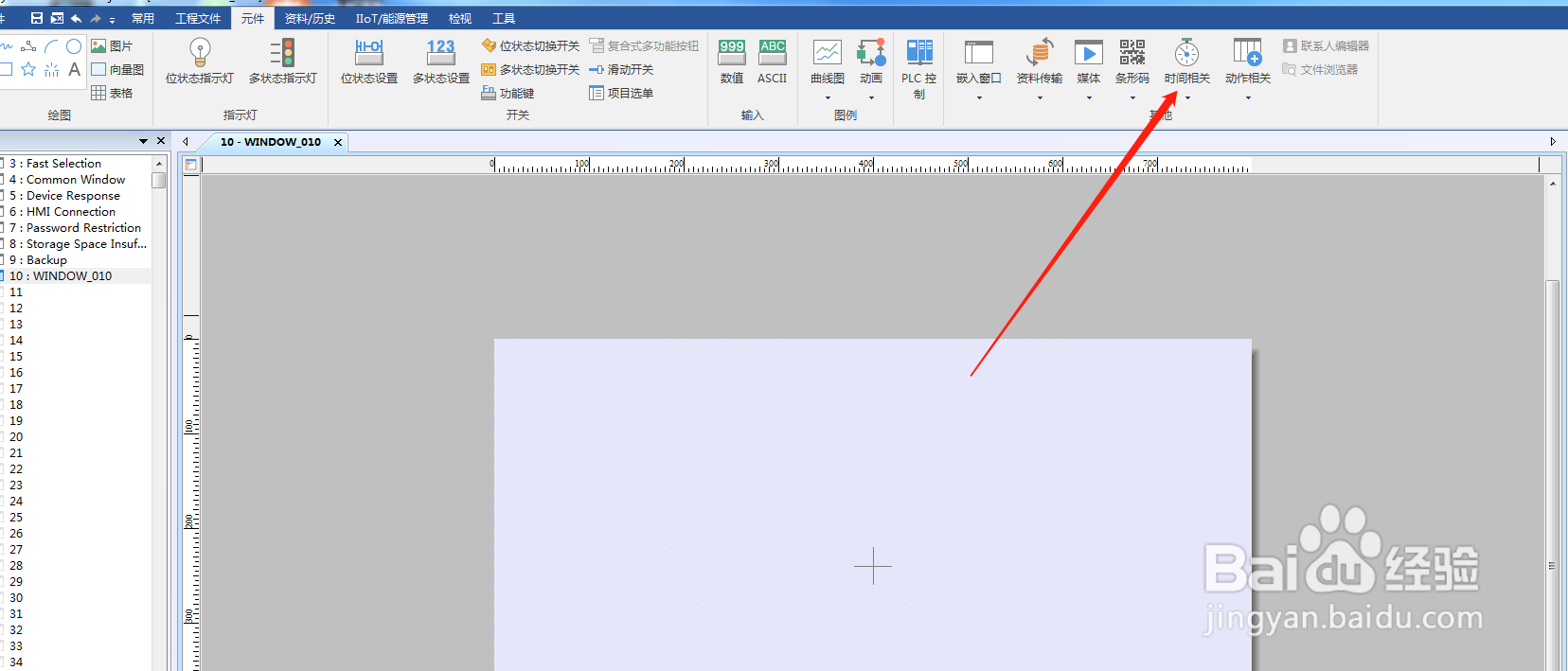Image resolution: width=1568 pixels, height=671 pixels.
Task: Add an ASCII input object
Action: point(773,62)
